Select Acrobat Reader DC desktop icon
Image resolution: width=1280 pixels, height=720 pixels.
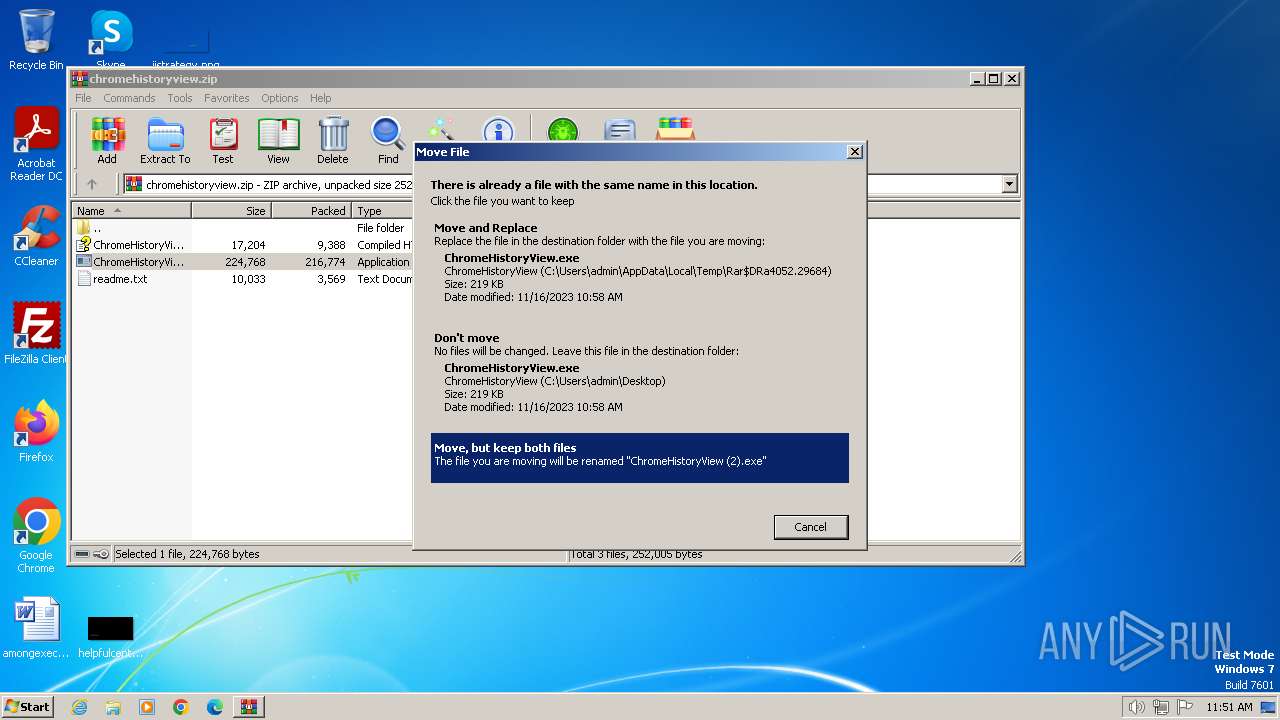[36, 145]
